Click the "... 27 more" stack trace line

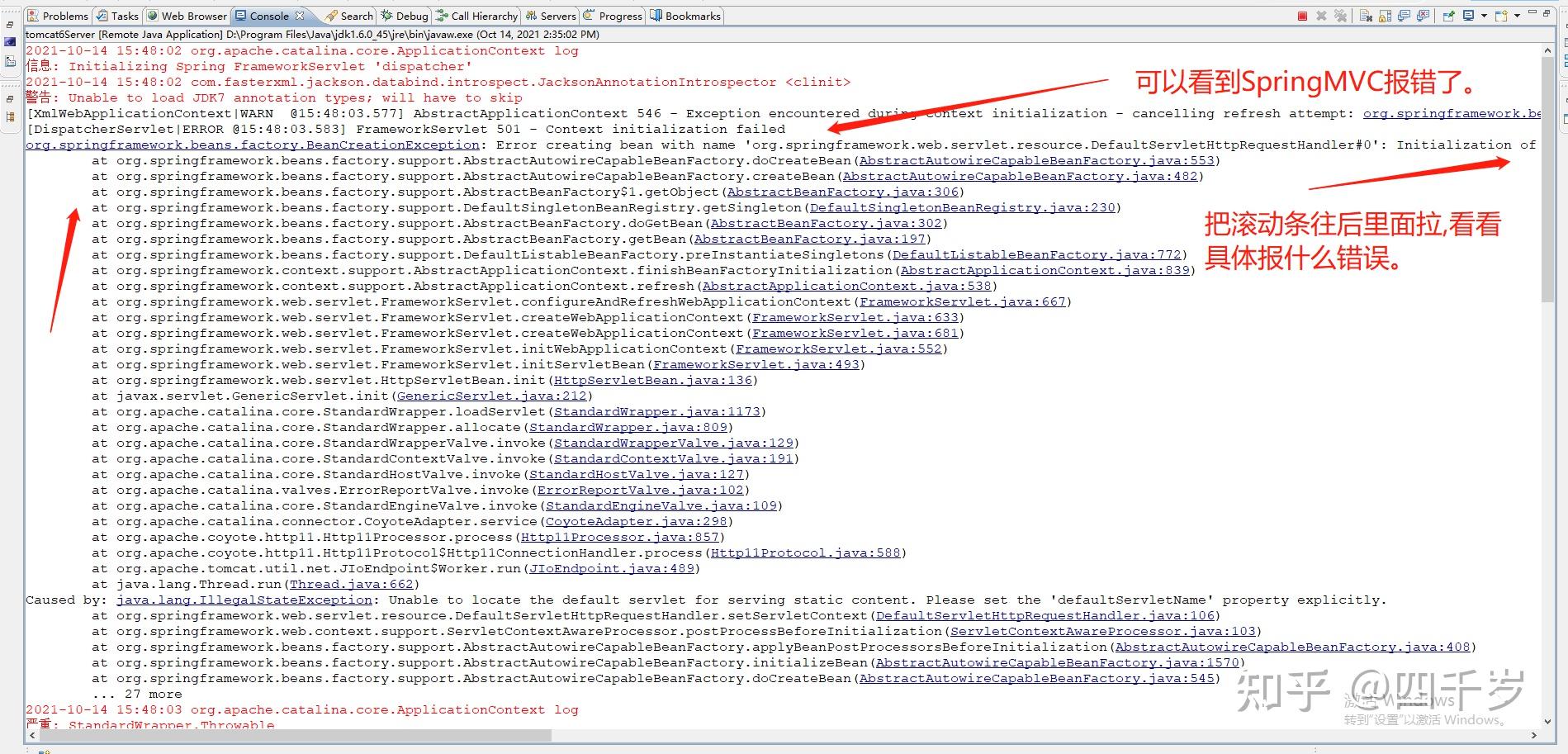click(137, 694)
